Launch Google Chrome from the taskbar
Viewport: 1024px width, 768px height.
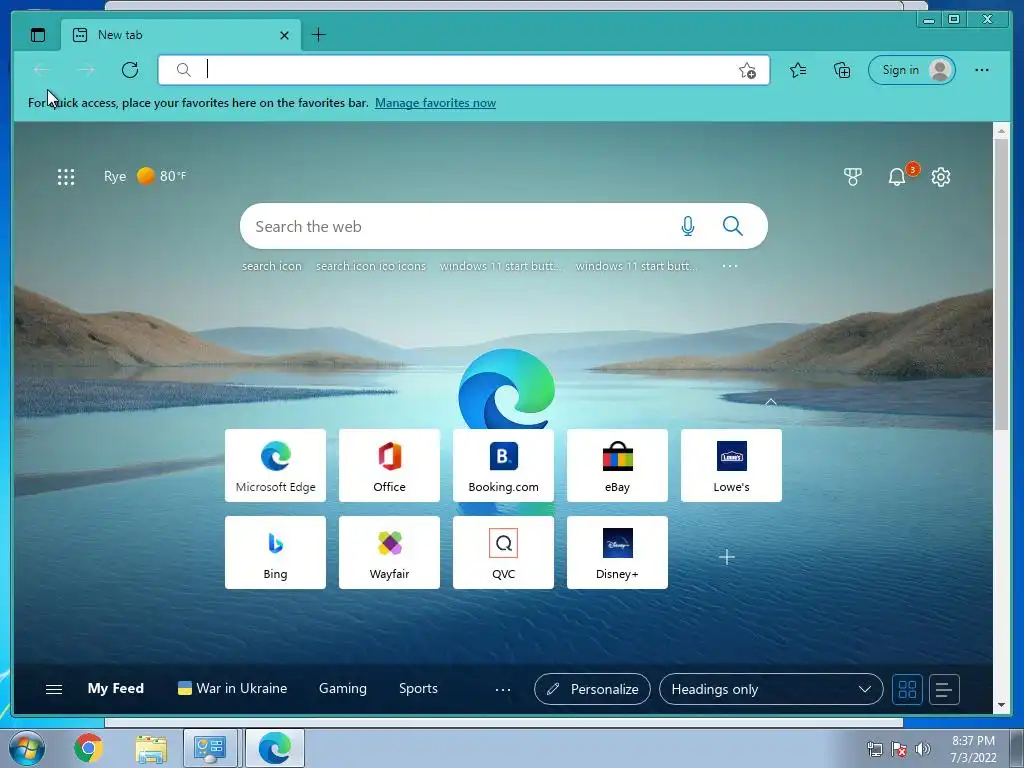coord(89,748)
